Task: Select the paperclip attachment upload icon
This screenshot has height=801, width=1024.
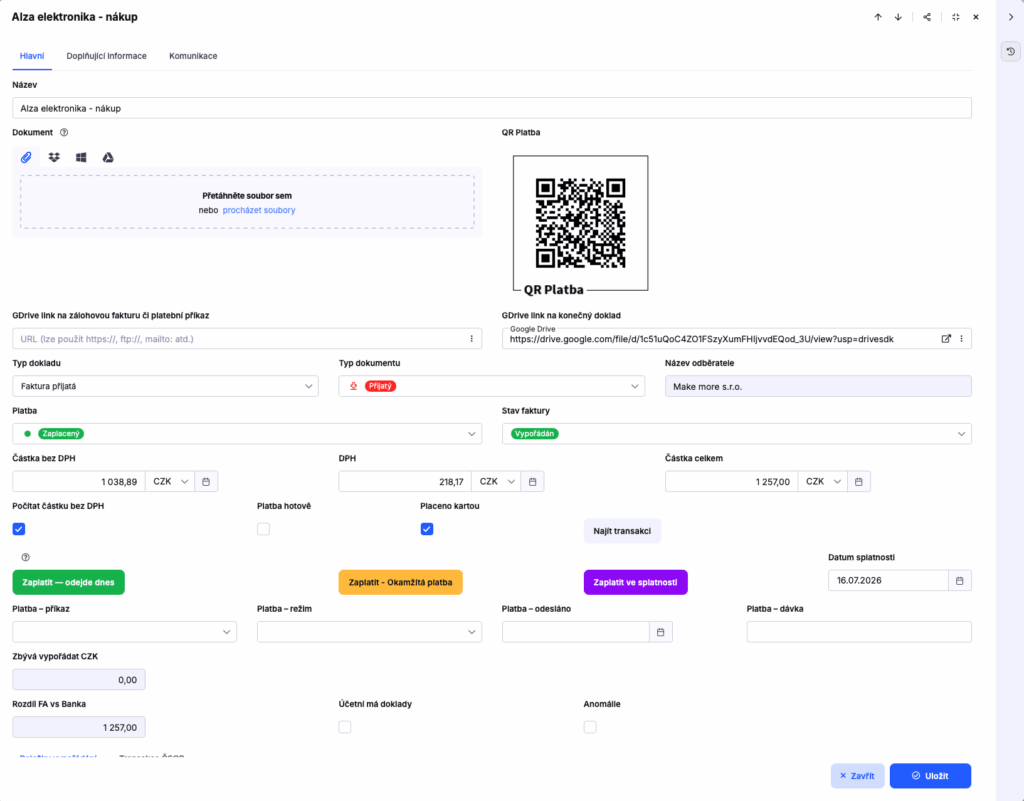Action: click(26, 157)
